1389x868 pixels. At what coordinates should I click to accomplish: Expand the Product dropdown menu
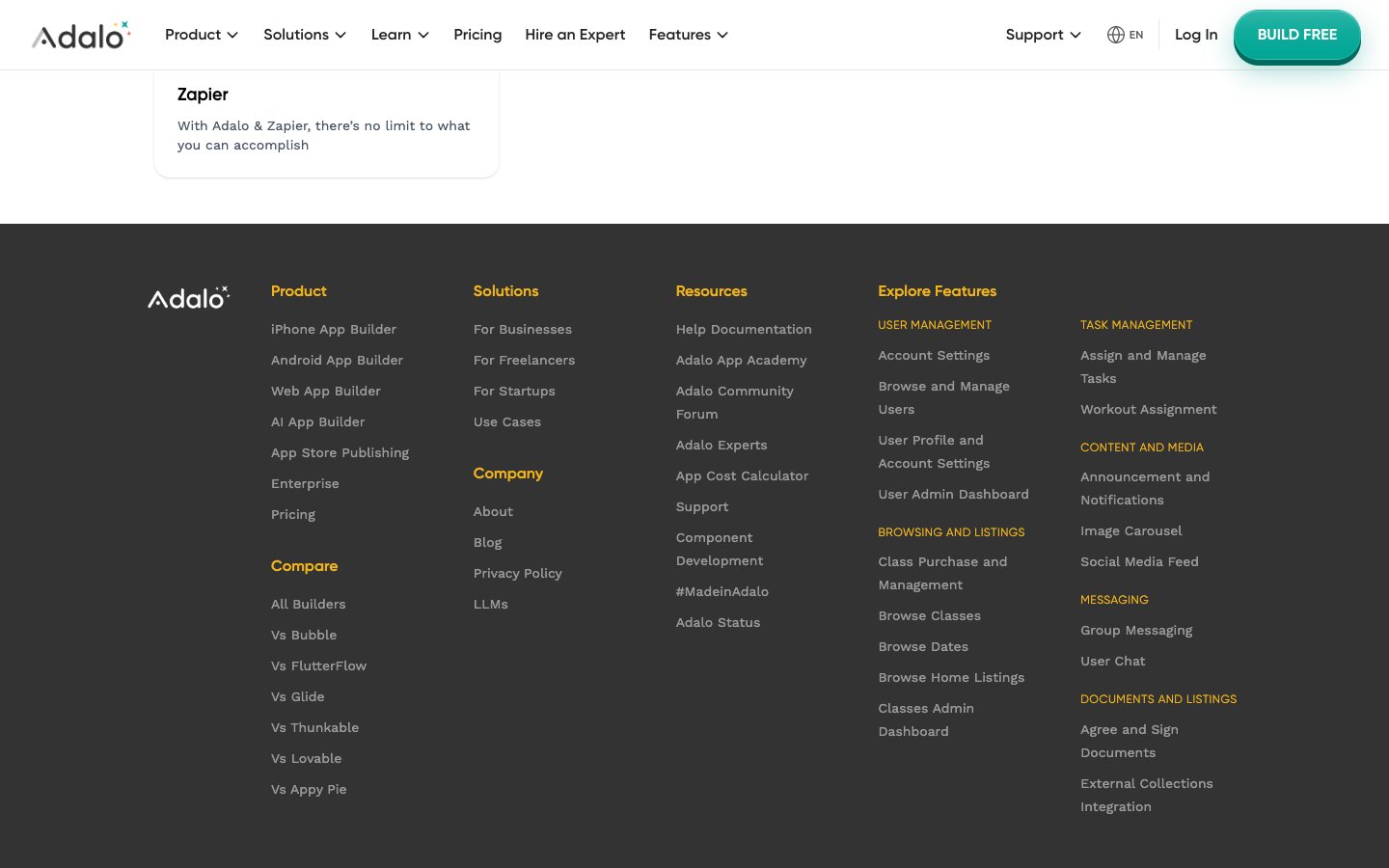(x=201, y=35)
